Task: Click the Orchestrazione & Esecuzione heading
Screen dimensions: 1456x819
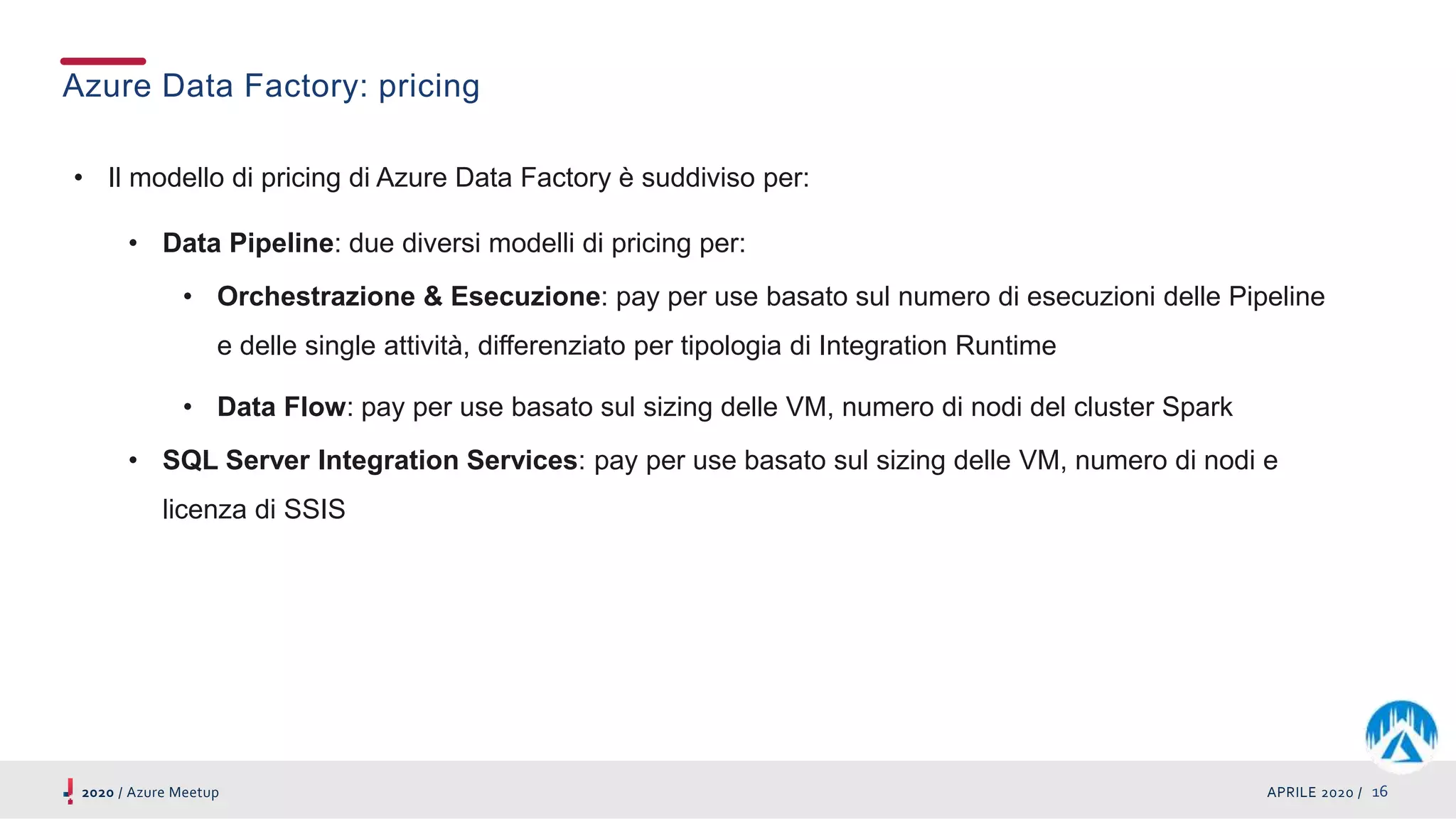Action: point(409,296)
